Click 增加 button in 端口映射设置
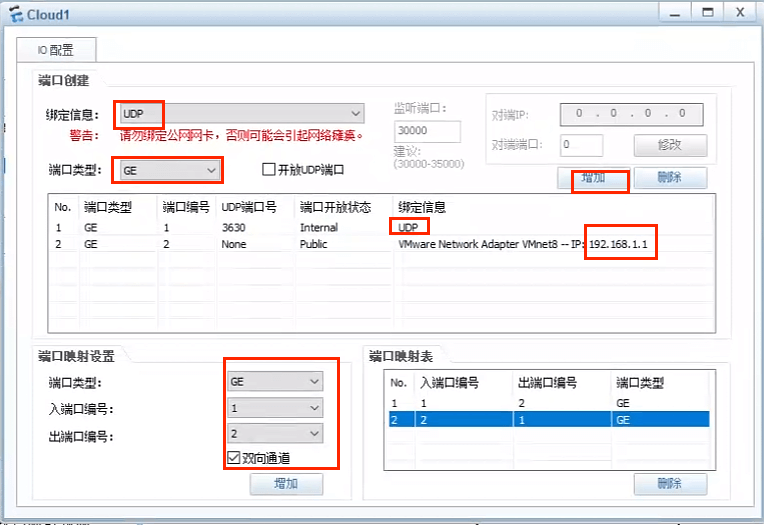This screenshot has height=525, width=764. 286,484
